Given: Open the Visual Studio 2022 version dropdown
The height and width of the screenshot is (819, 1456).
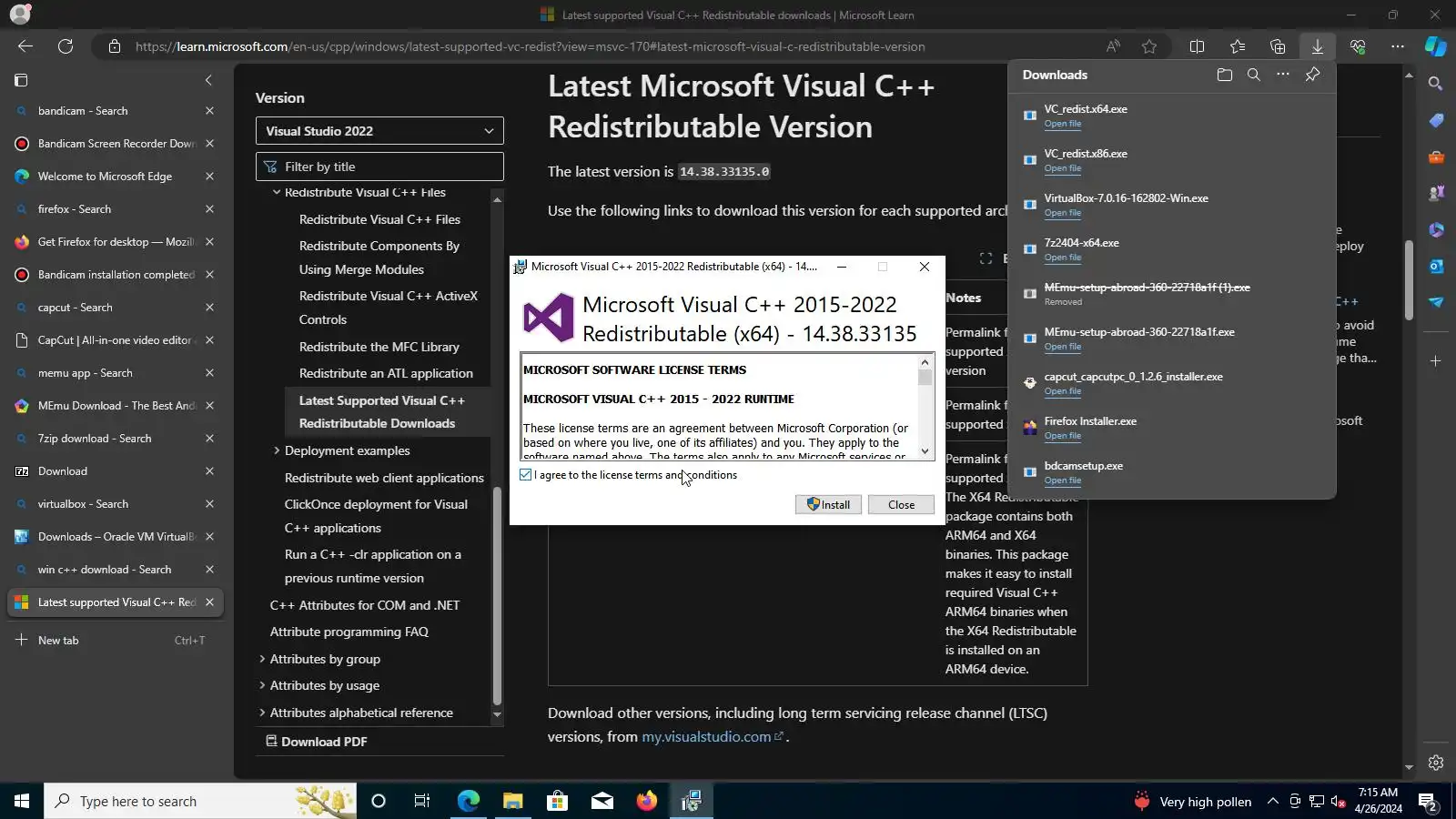Looking at the screenshot, I should coord(379,131).
